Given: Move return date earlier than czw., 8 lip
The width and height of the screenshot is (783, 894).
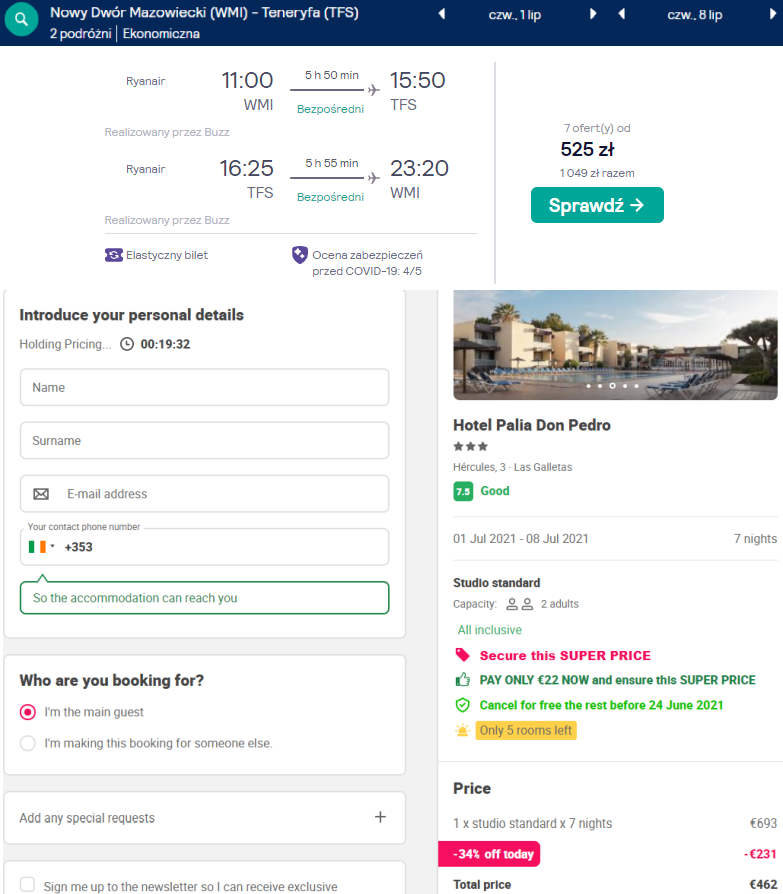Looking at the screenshot, I should pyautogui.click(x=622, y=14).
